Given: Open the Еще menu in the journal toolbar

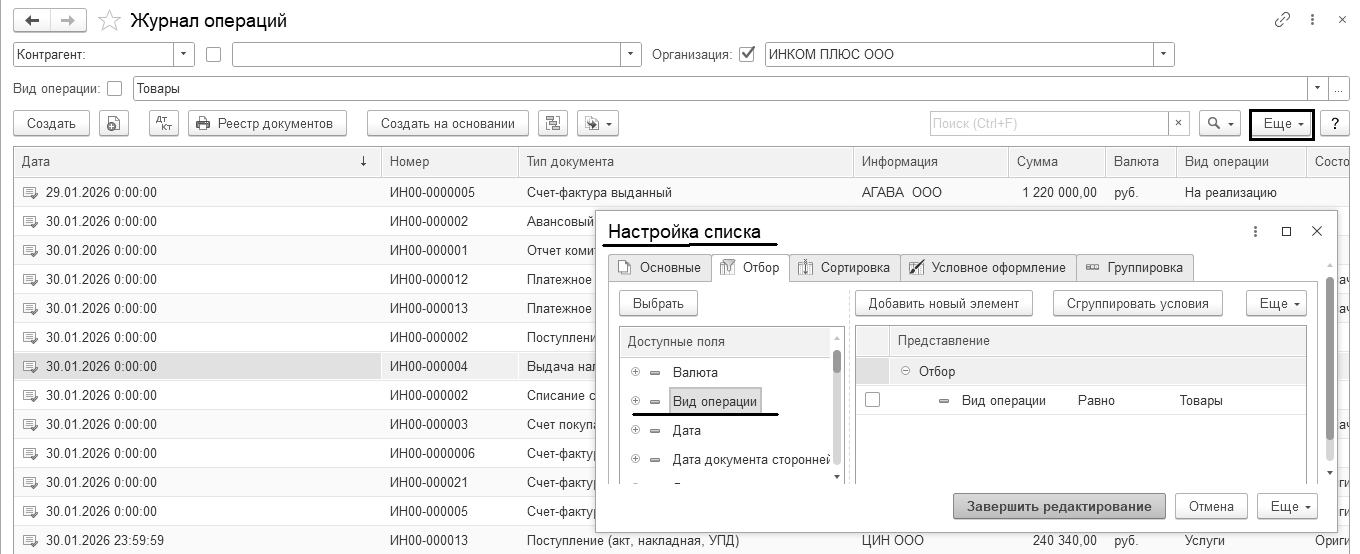Looking at the screenshot, I should pyautogui.click(x=1282, y=123).
